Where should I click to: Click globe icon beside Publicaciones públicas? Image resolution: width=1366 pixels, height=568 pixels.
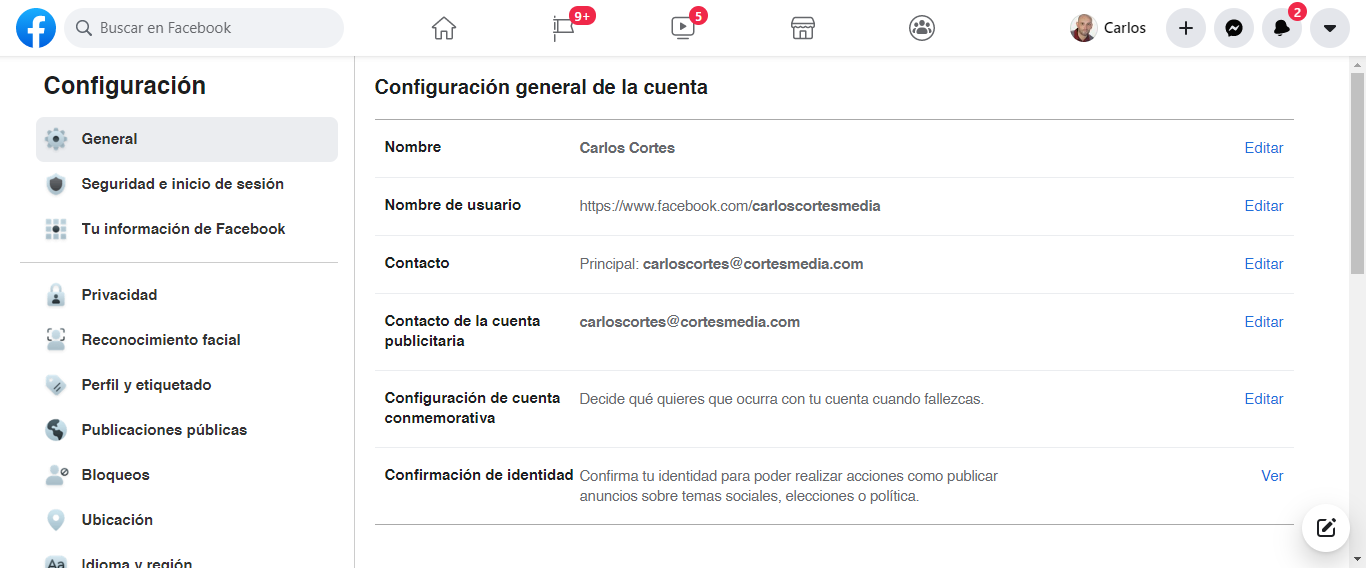[x=56, y=430]
